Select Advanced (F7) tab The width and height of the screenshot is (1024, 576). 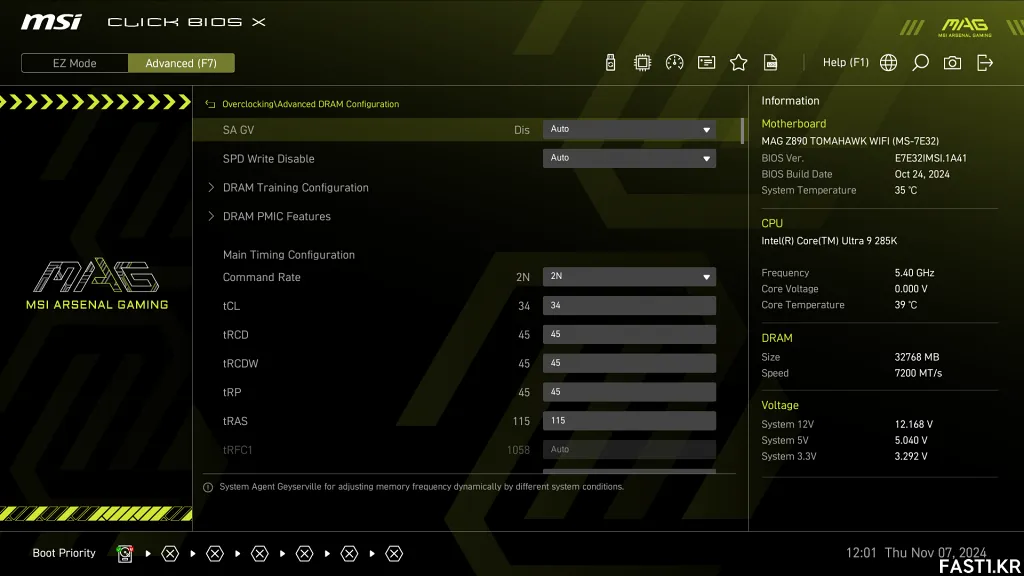coord(181,63)
